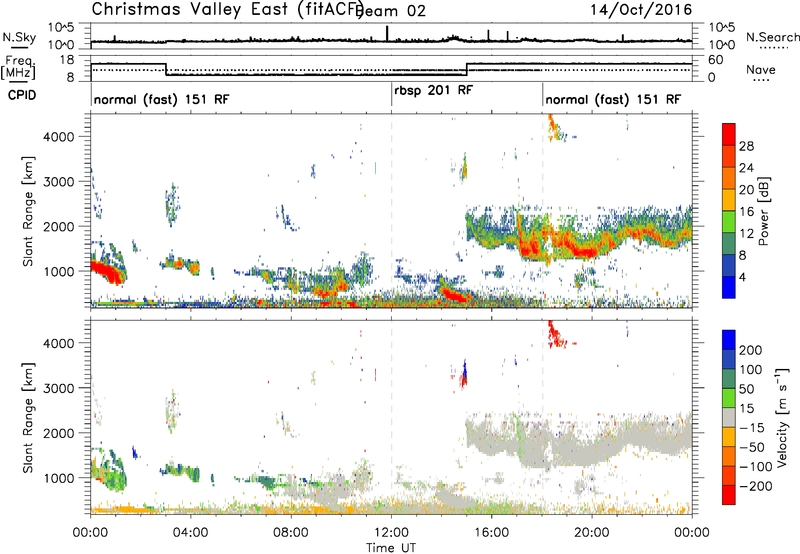
Task: Click the '28' tick on the power colorbar
Action: [746, 146]
